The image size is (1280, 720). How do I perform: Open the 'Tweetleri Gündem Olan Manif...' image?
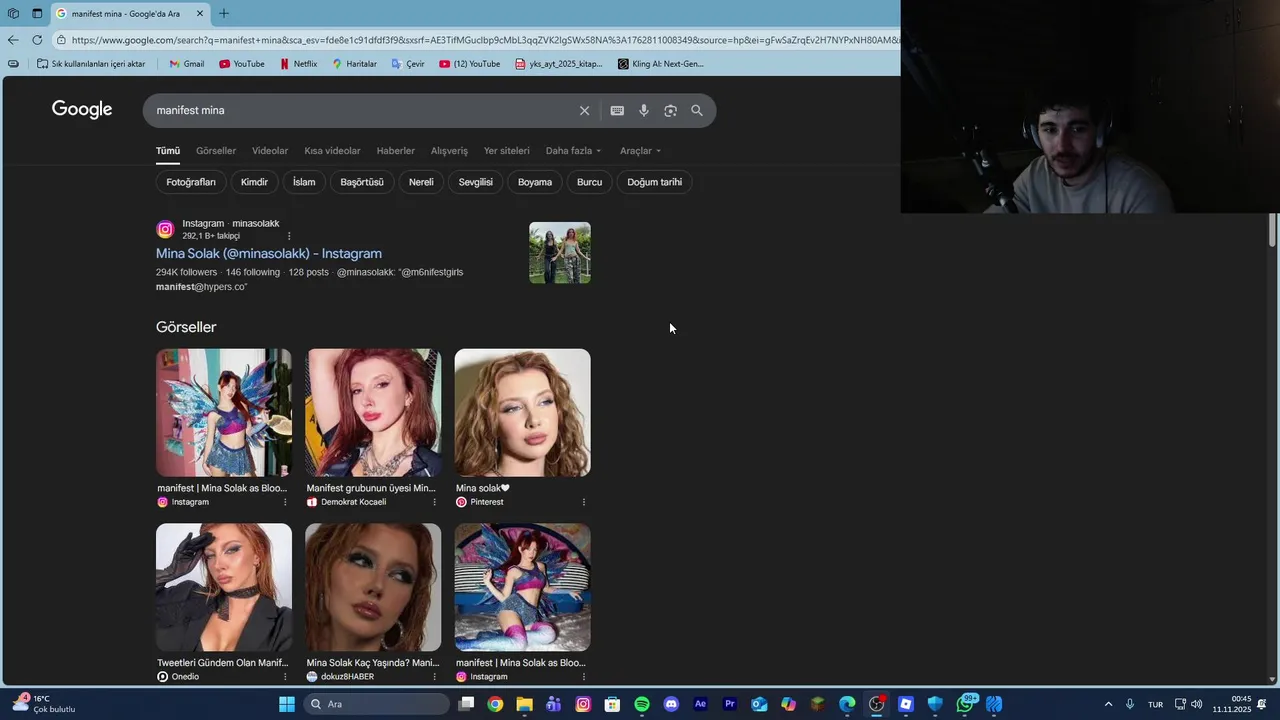tap(224, 588)
